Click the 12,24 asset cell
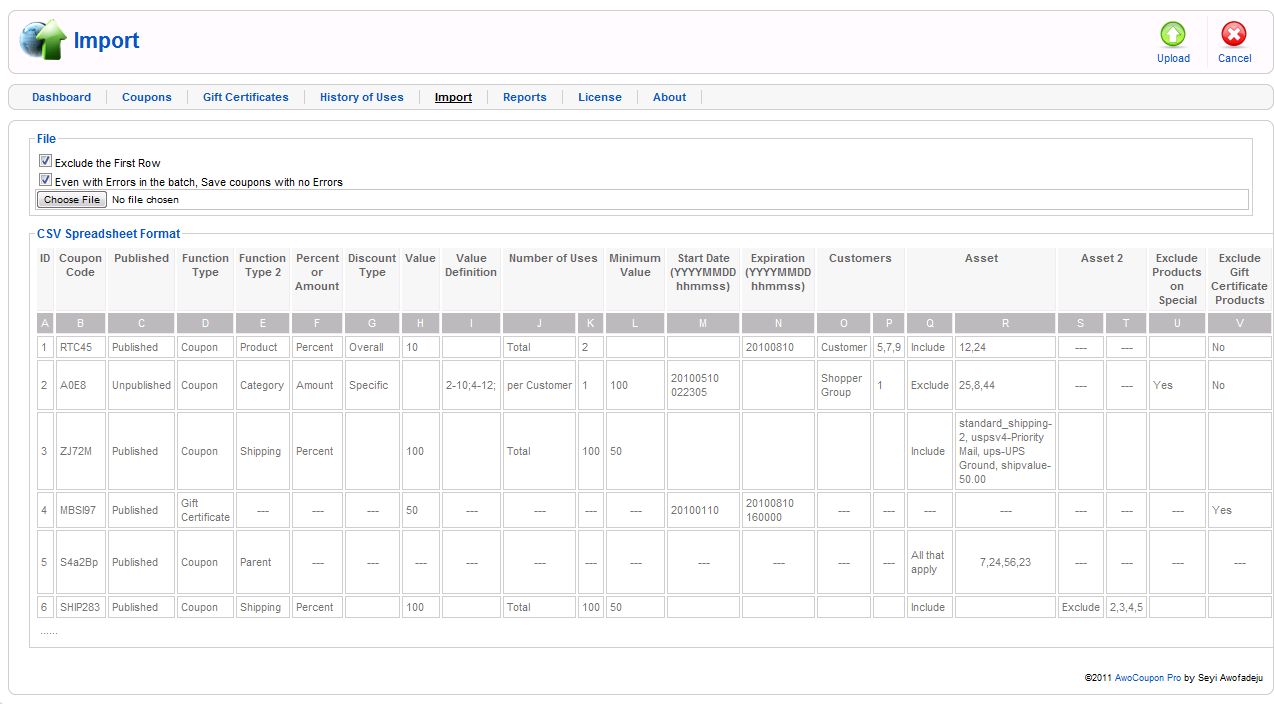The height and width of the screenshot is (704, 1274). click(1005, 347)
